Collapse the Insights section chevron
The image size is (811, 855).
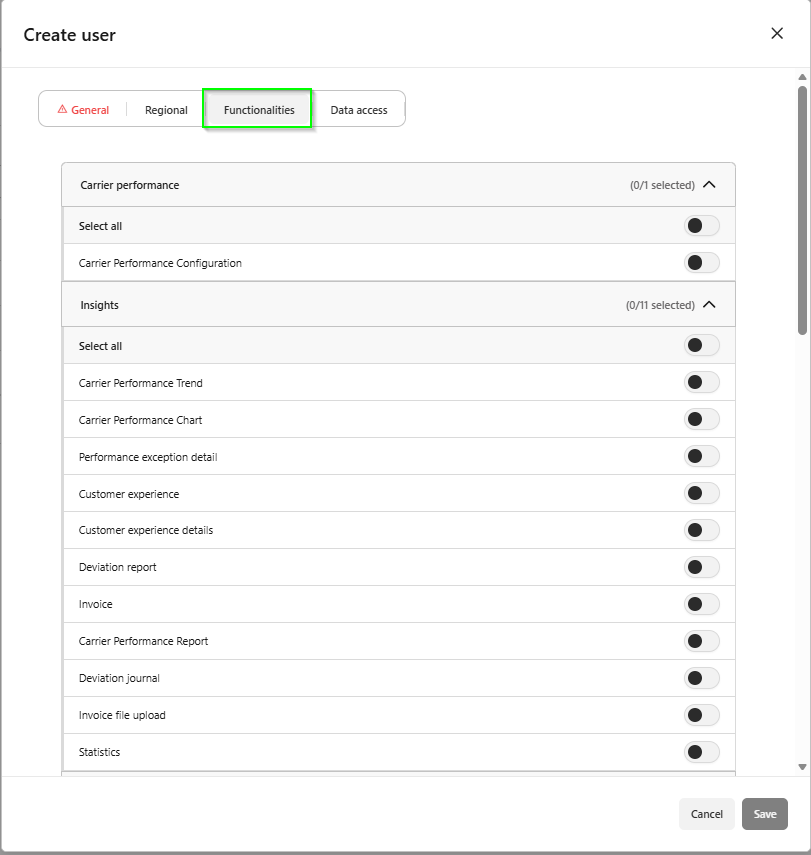click(x=710, y=305)
